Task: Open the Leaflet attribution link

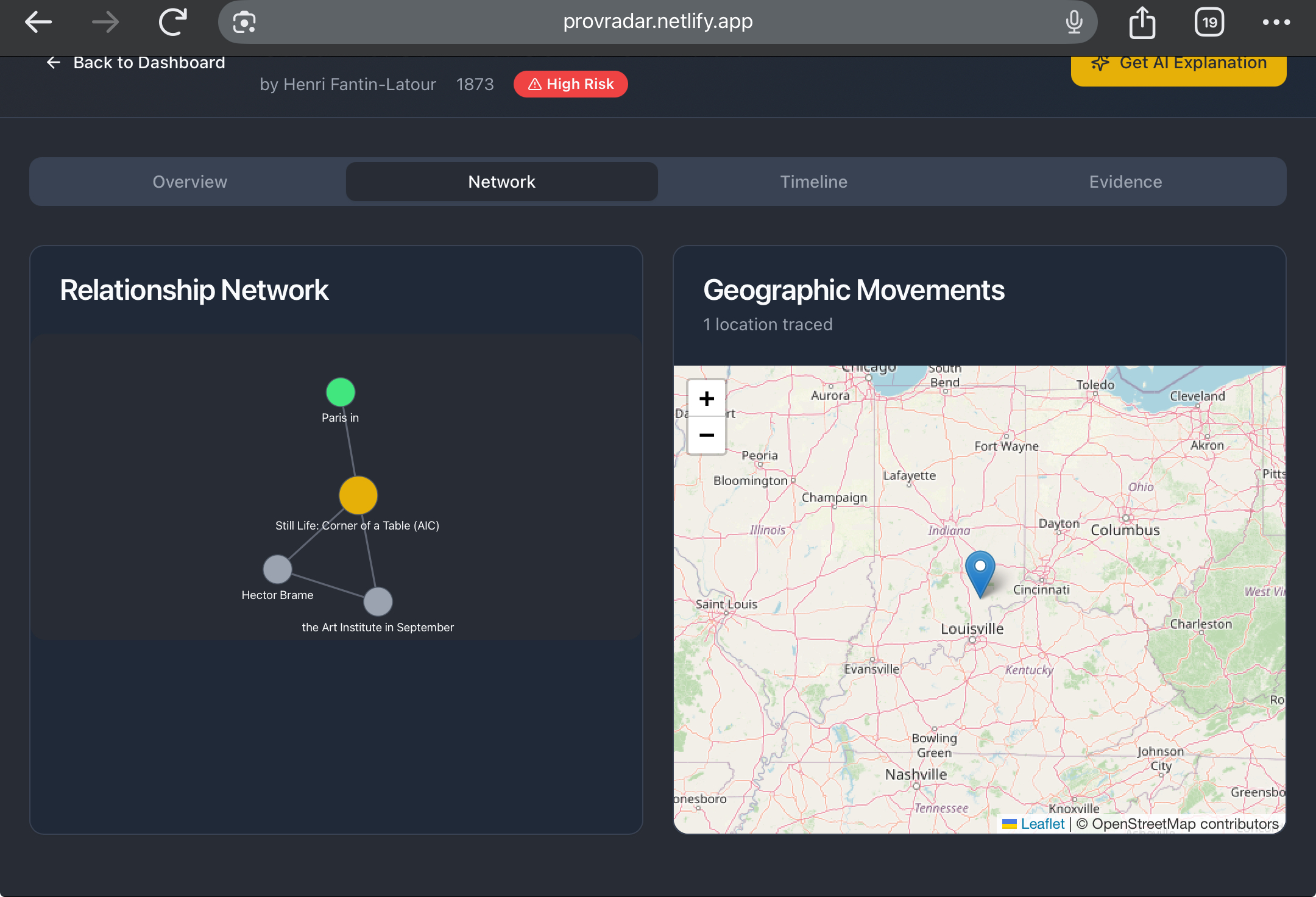Action: coord(1042,824)
